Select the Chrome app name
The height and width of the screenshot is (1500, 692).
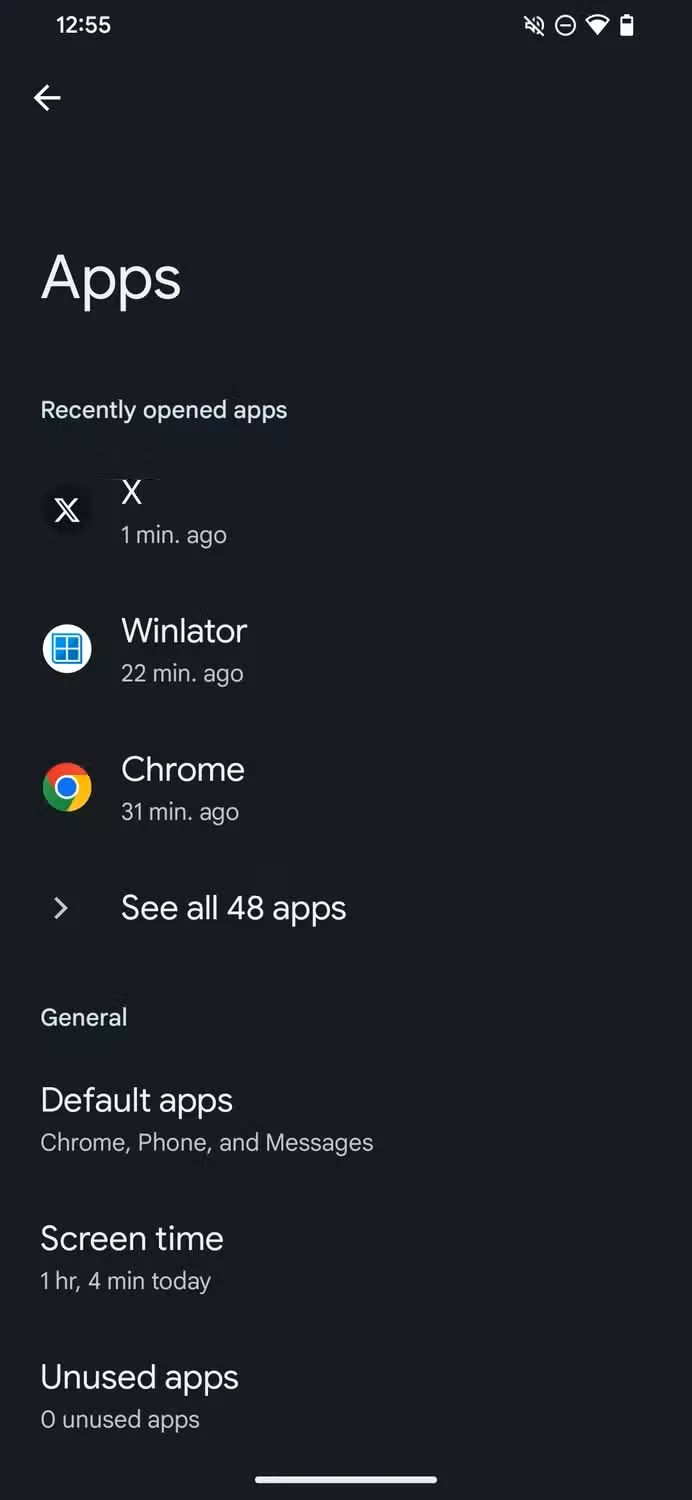[x=183, y=769]
